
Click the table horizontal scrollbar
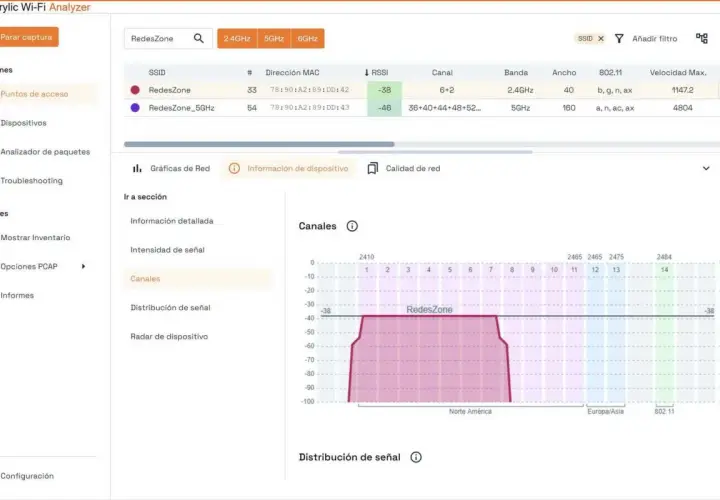[259, 144]
